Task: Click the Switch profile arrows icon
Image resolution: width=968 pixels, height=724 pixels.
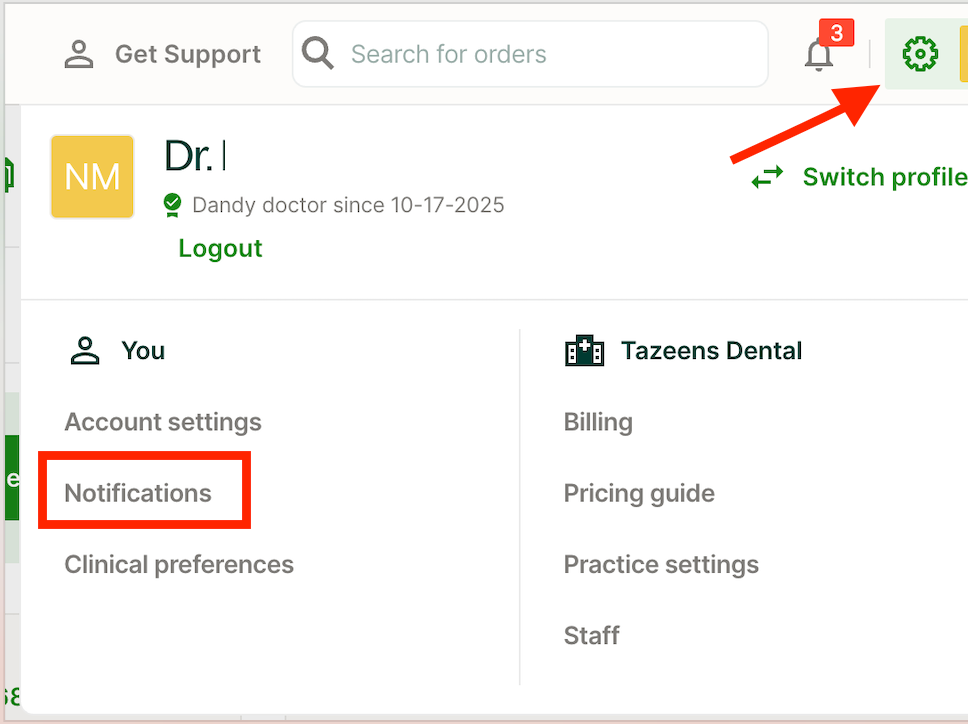Action: [x=768, y=178]
